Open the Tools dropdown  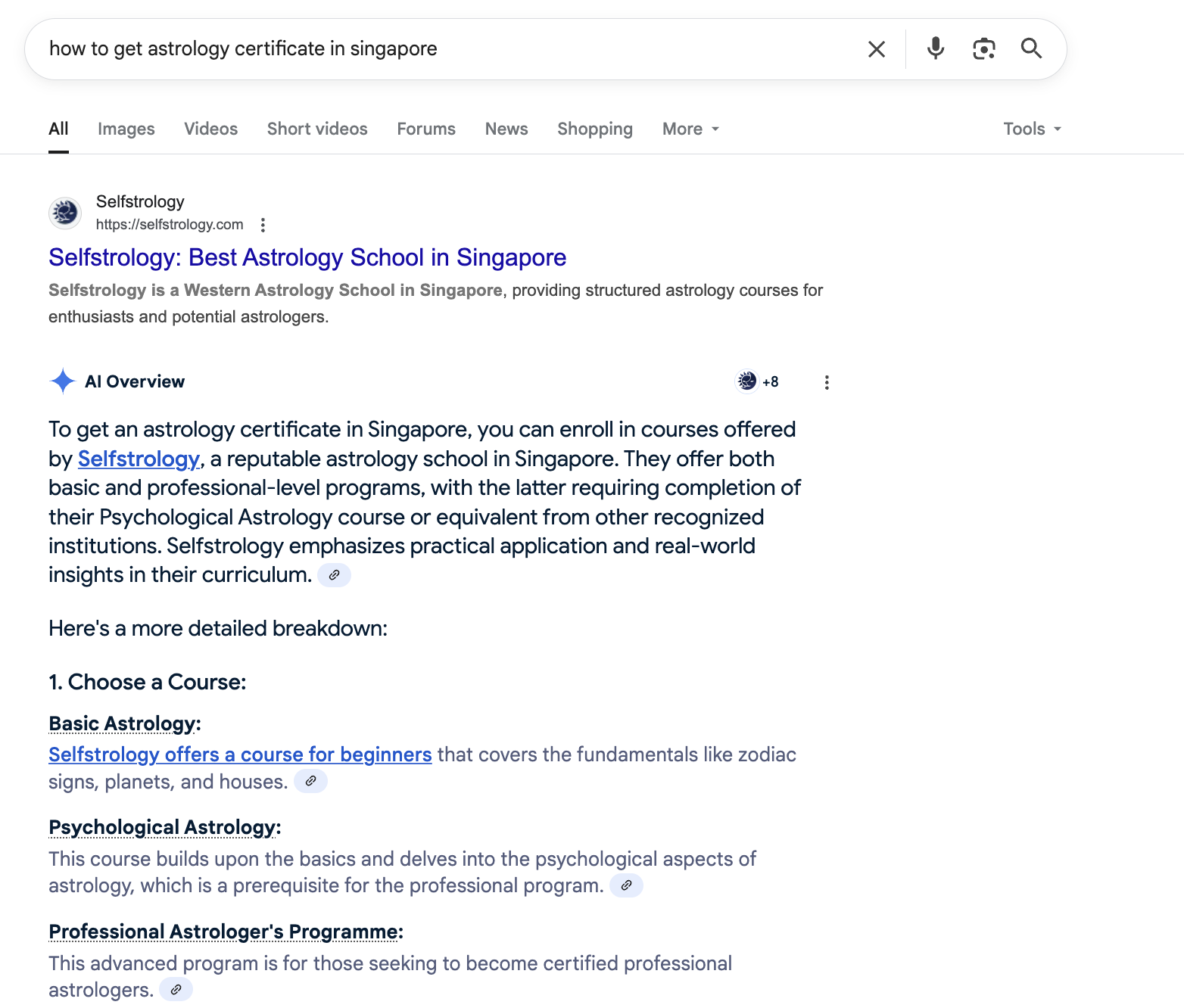pos(1033,129)
